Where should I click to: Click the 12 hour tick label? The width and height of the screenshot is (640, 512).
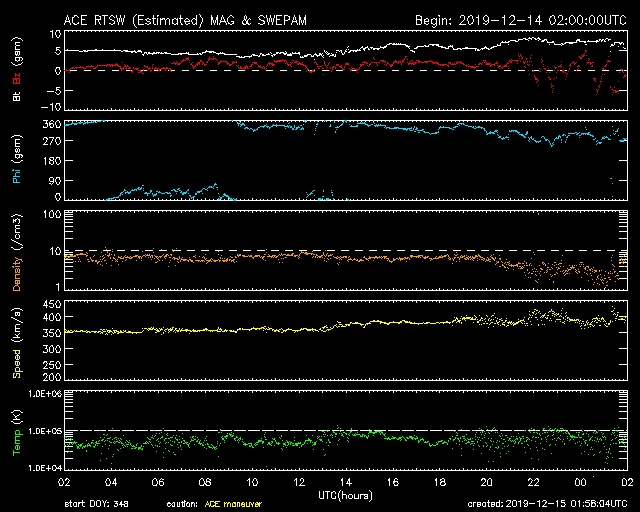299,483
